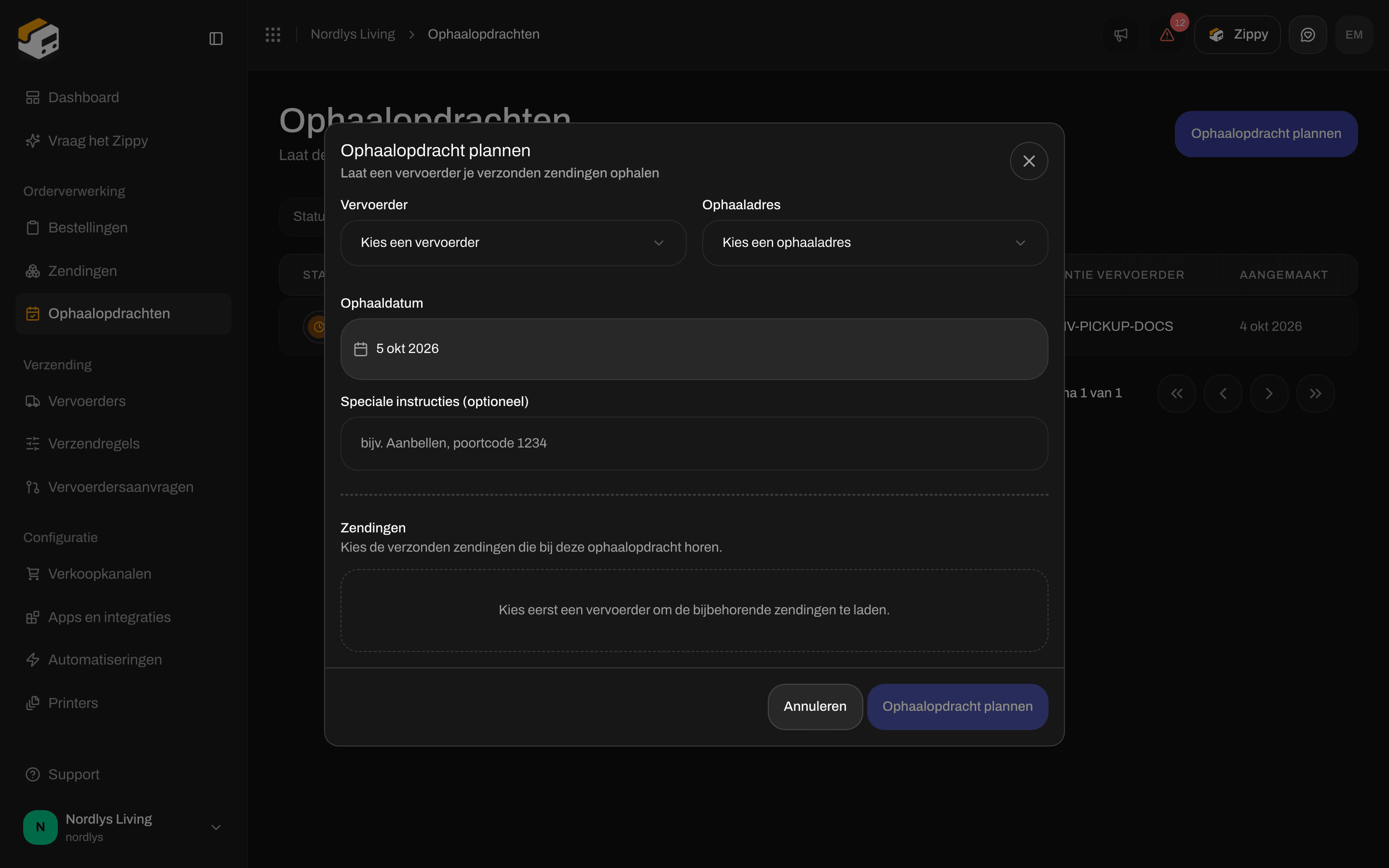Screen dimensions: 1389x868
Task: Close the Ophaalopdracht plannen dialog
Action: [1029, 162]
